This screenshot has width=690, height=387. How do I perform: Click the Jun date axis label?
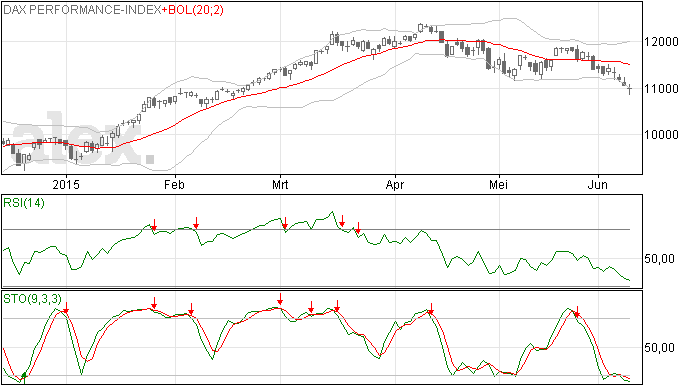tap(598, 184)
